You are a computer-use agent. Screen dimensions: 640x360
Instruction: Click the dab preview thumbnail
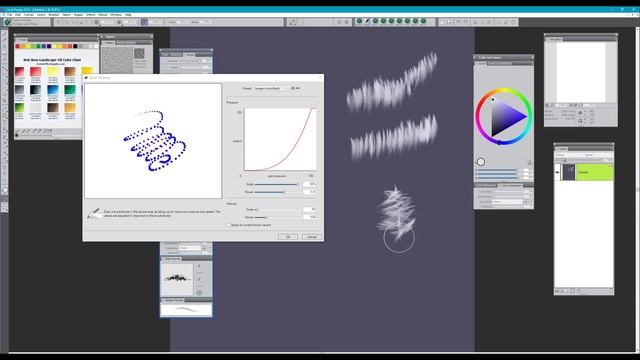177,279
